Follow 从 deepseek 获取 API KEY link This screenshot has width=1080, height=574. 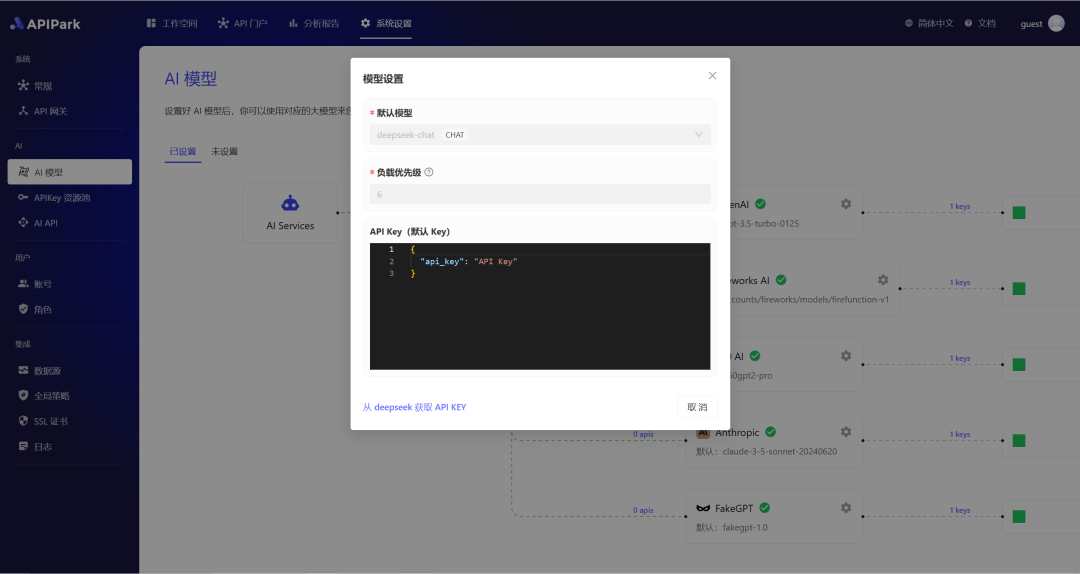(415, 407)
